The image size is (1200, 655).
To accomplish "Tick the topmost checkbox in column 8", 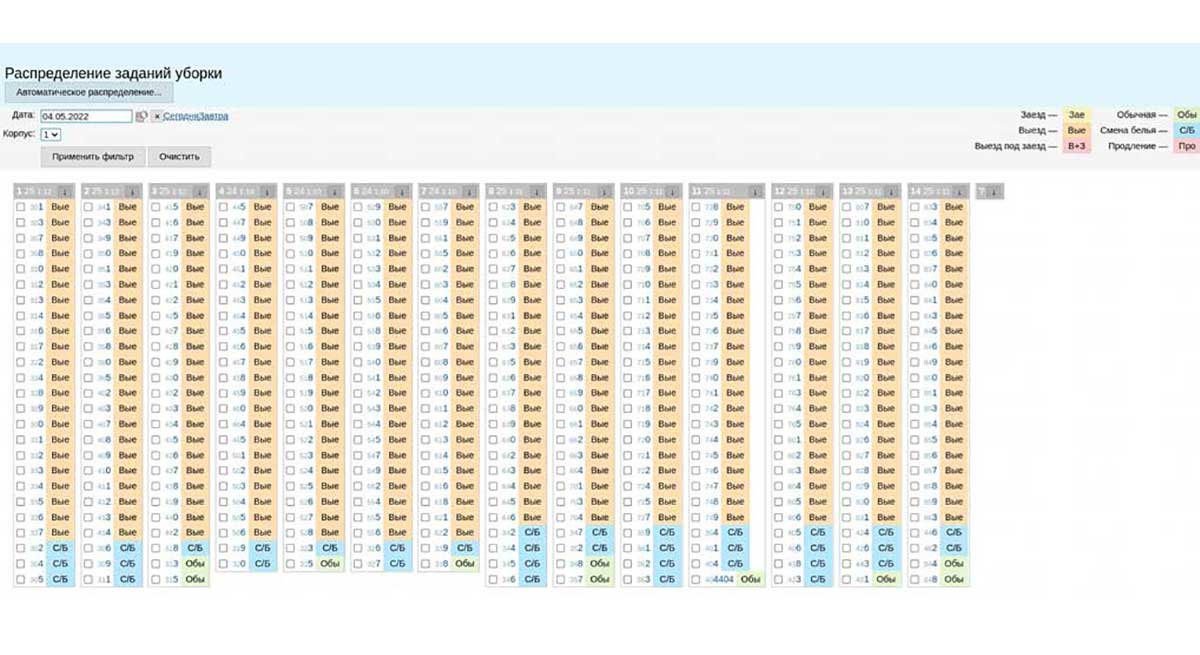I will coord(493,207).
